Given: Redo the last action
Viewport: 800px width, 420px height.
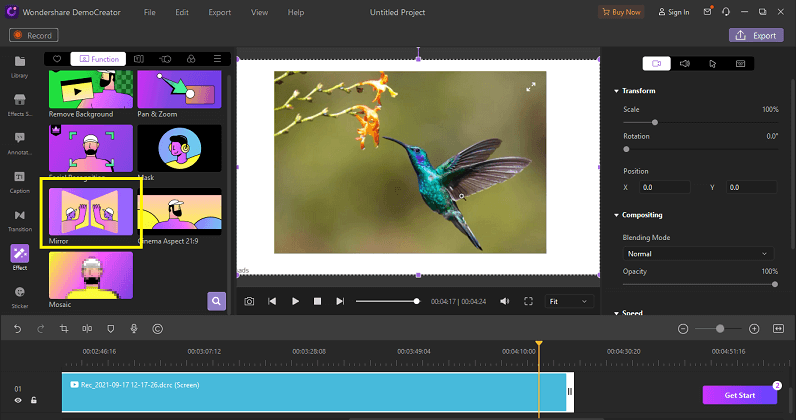Looking at the screenshot, I should point(41,329).
